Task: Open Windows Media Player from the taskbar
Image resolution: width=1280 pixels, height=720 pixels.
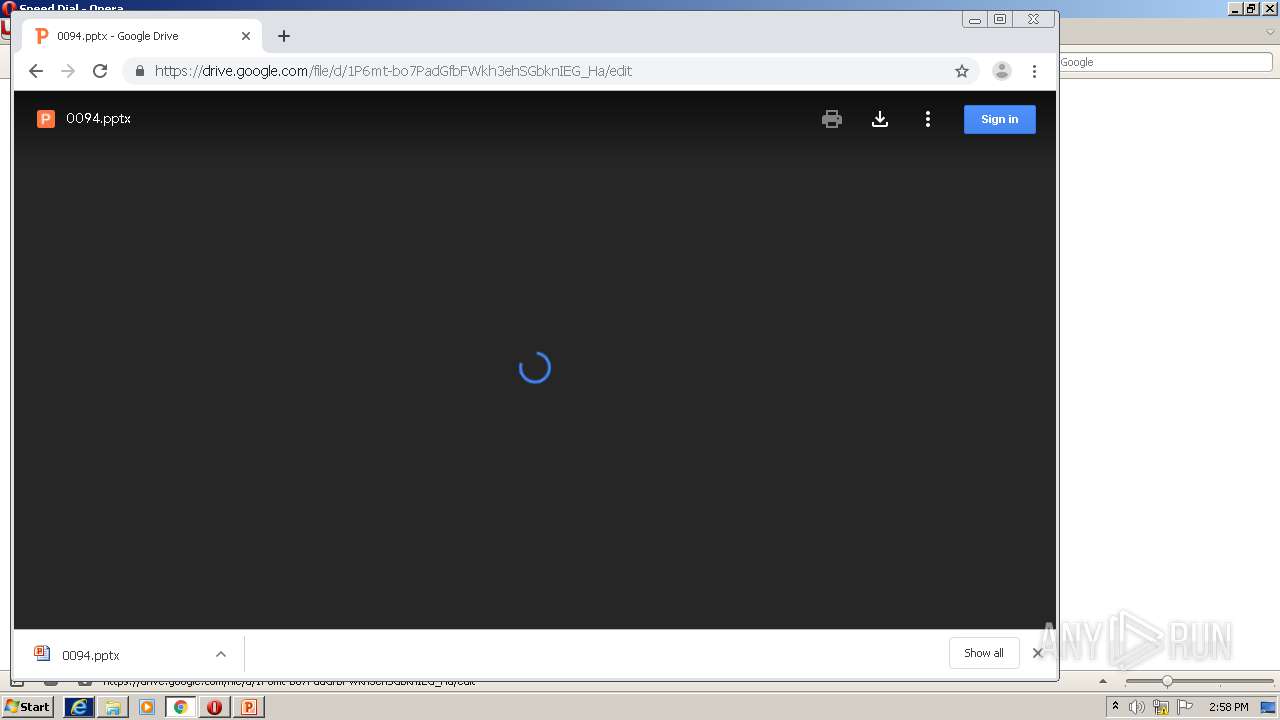Action: tap(147, 707)
